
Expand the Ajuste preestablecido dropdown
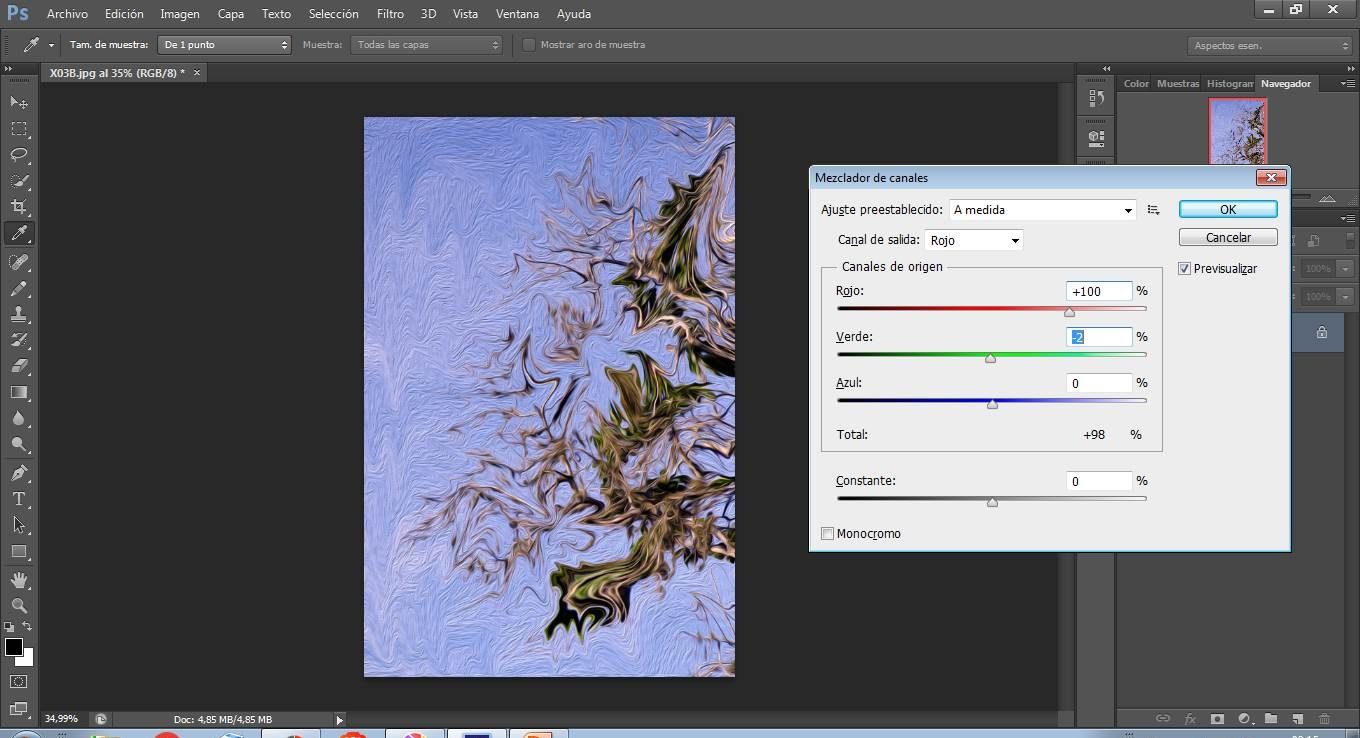[1042, 210]
